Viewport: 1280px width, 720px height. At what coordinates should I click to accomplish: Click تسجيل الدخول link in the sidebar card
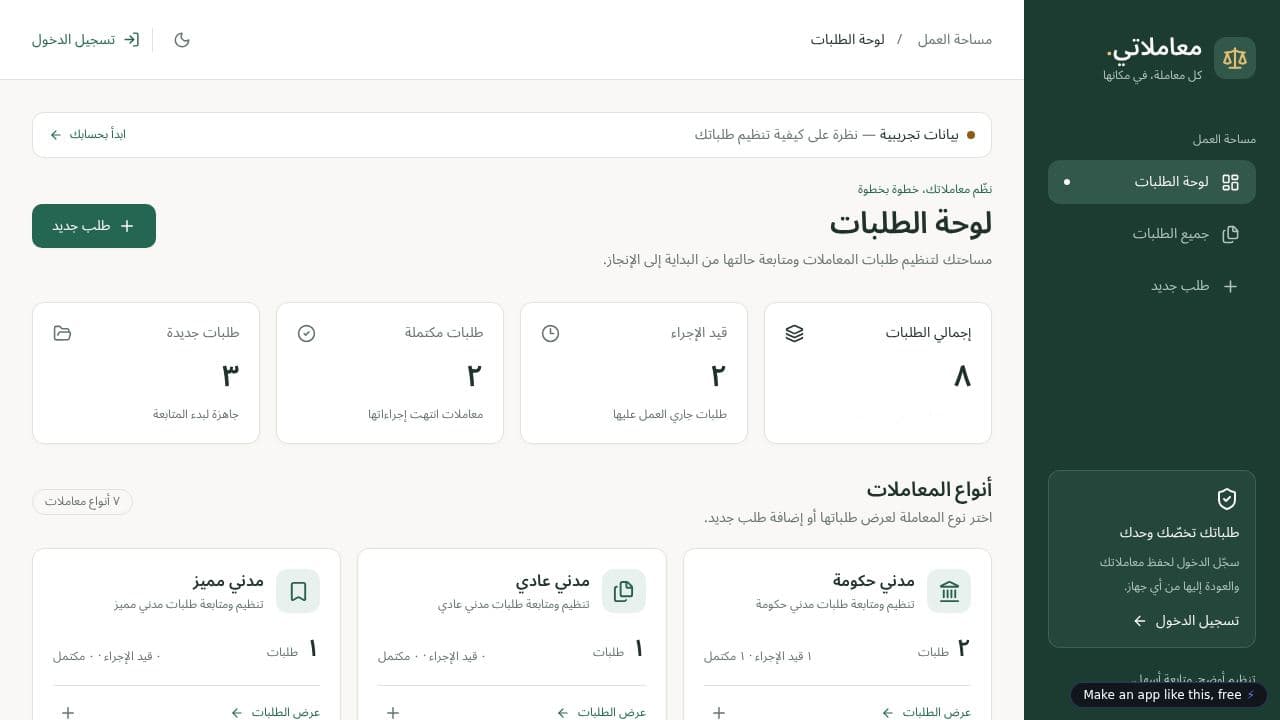click(1186, 621)
